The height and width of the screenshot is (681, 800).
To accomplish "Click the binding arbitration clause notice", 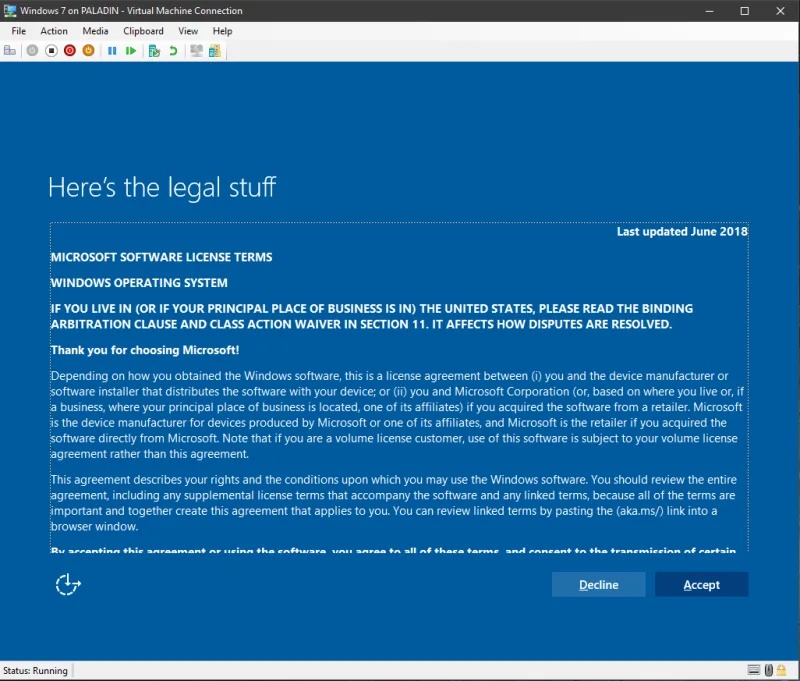I will pyautogui.click(x=372, y=316).
